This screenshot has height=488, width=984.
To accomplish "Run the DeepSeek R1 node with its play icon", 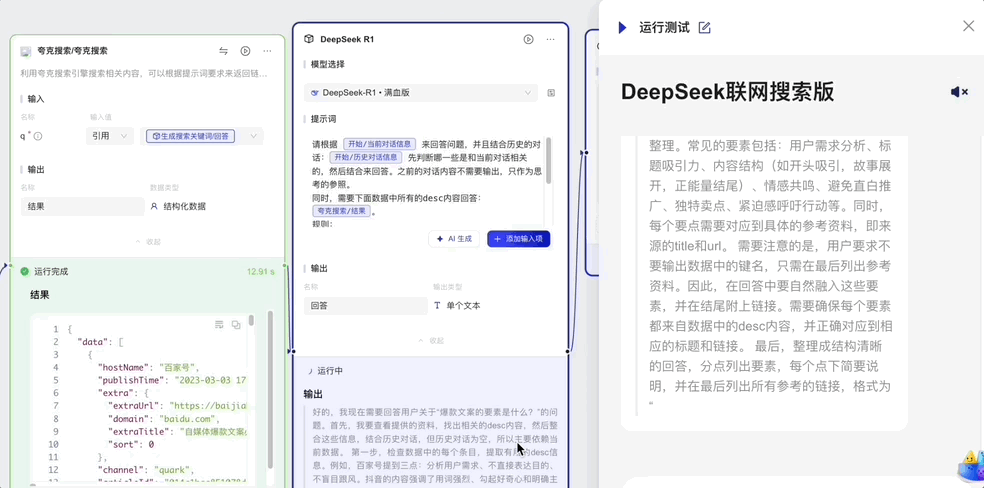I will (528, 39).
